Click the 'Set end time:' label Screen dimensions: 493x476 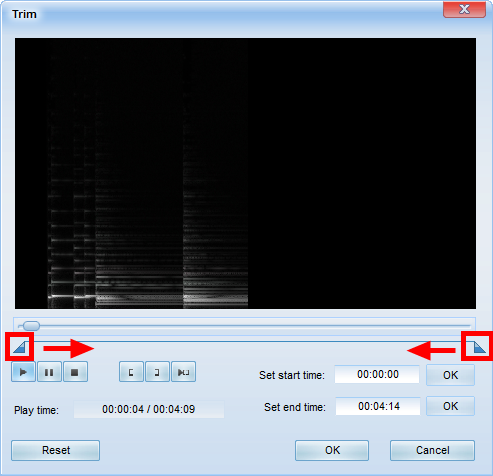pos(295,407)
